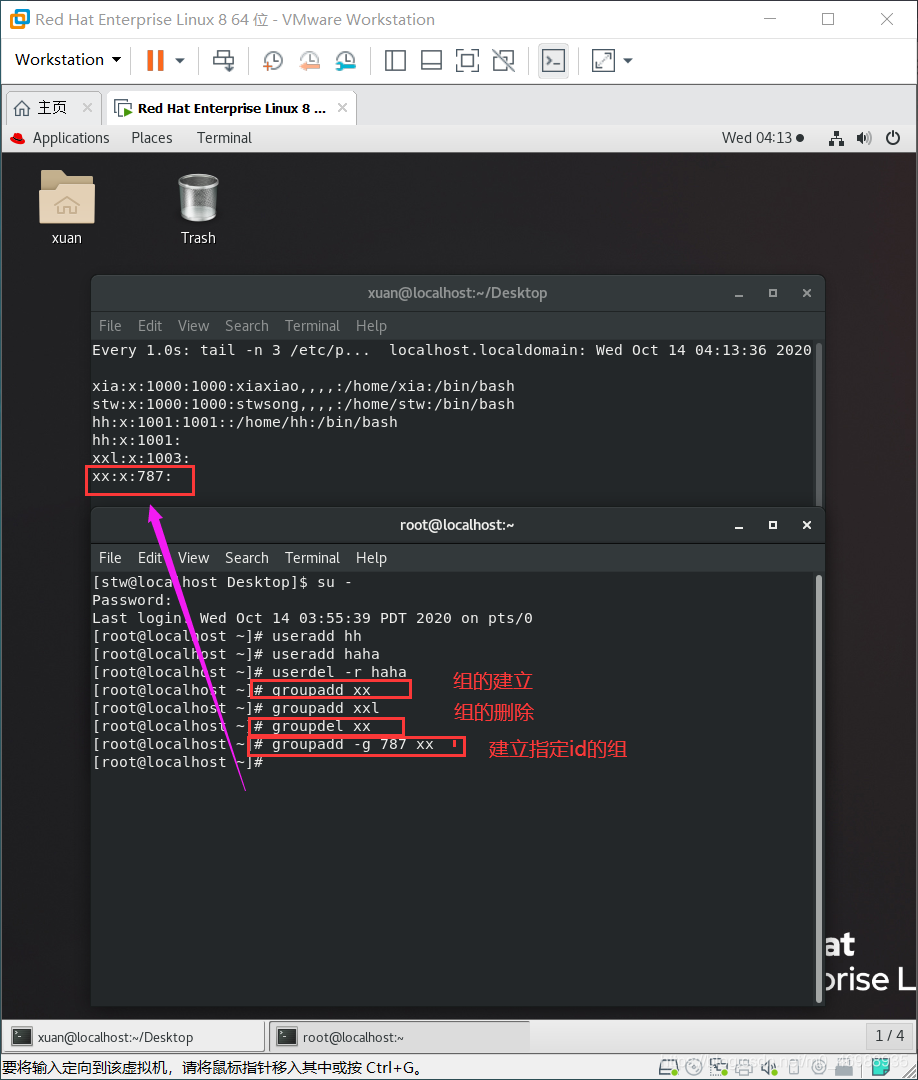This screenshot has height=1080, width=918.
Task: Open File menu in xuan terminal
Action: (x=110, y=326)
